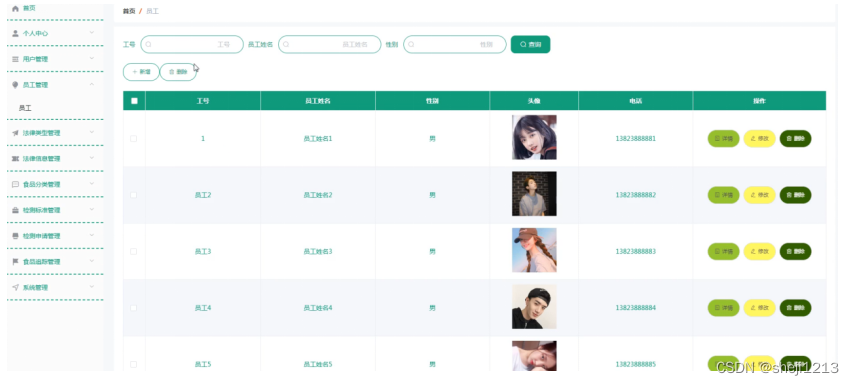Viewport: 854px width, 385px height.
Task: Click the 系统管理 navigation icon
Action: pyautogui.click(x=15, y=287)
